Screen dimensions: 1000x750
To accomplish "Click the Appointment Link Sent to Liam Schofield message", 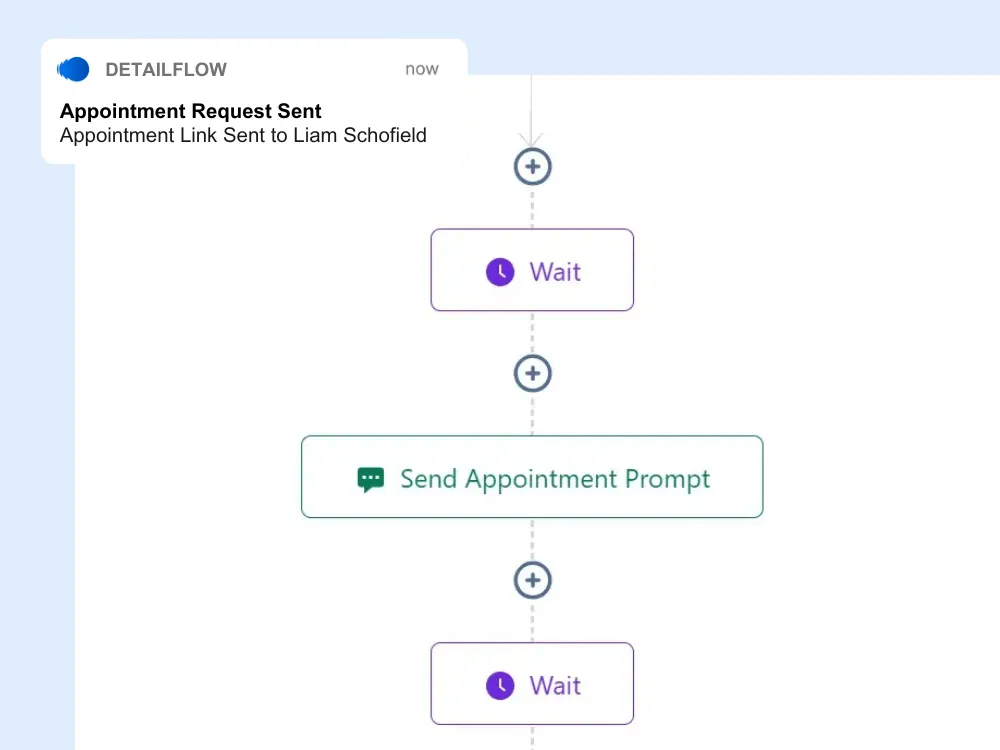I will click(x=243, y=135).
